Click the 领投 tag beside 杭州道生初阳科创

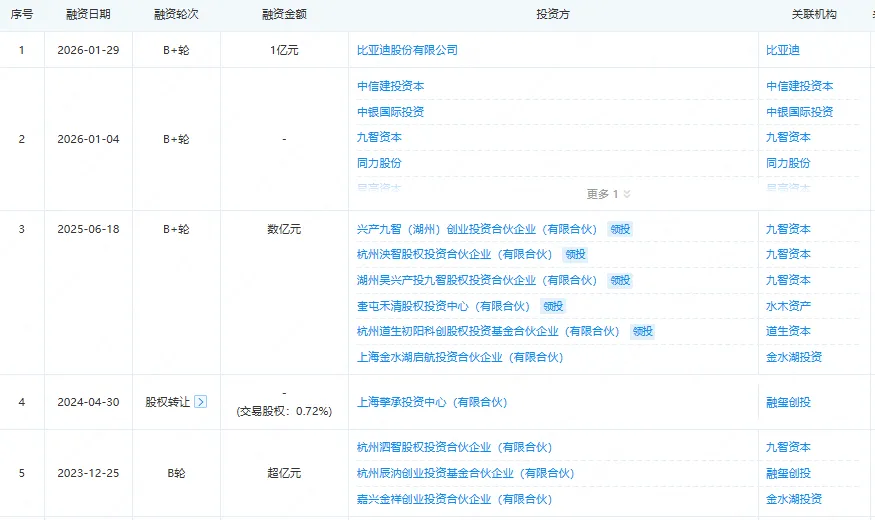[x=642, y=331]
